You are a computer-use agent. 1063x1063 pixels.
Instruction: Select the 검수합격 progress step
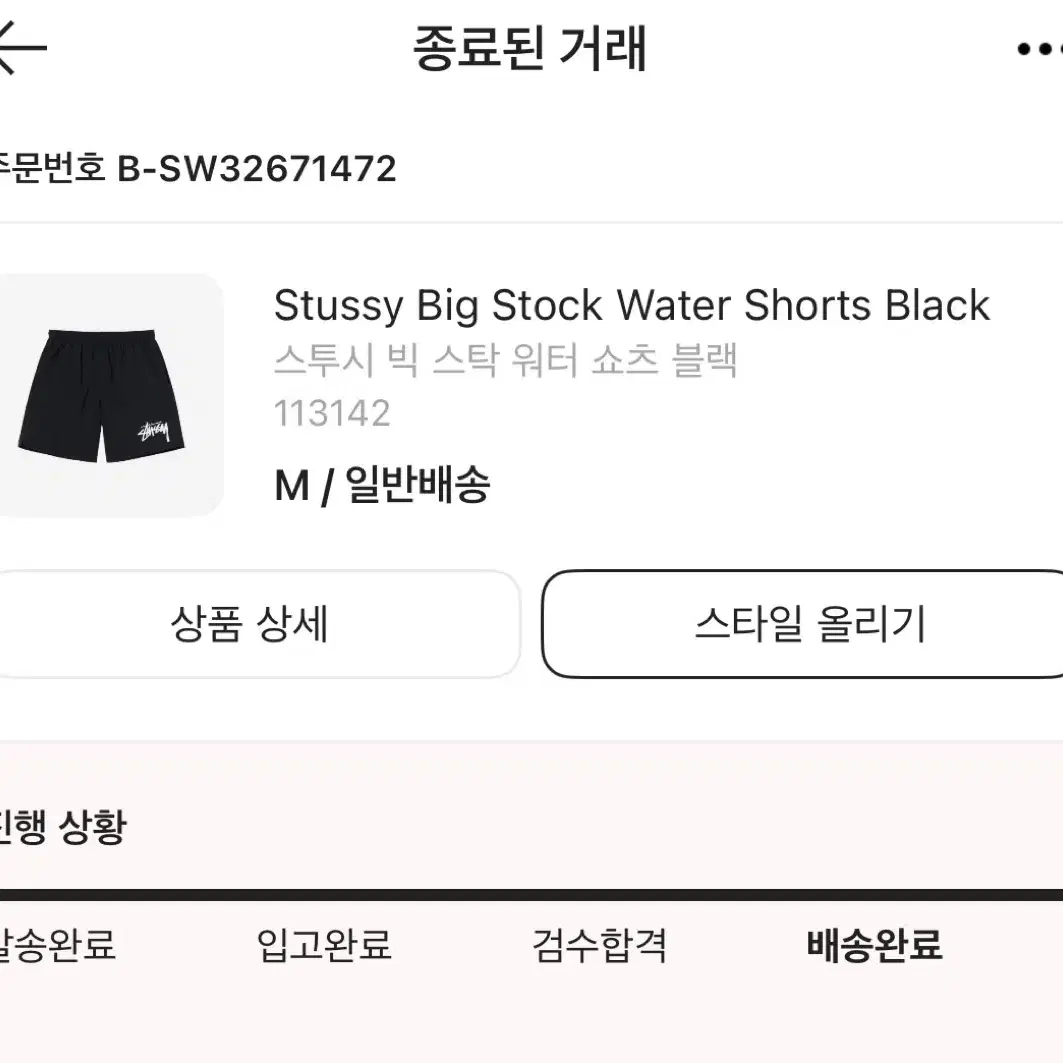599,945
